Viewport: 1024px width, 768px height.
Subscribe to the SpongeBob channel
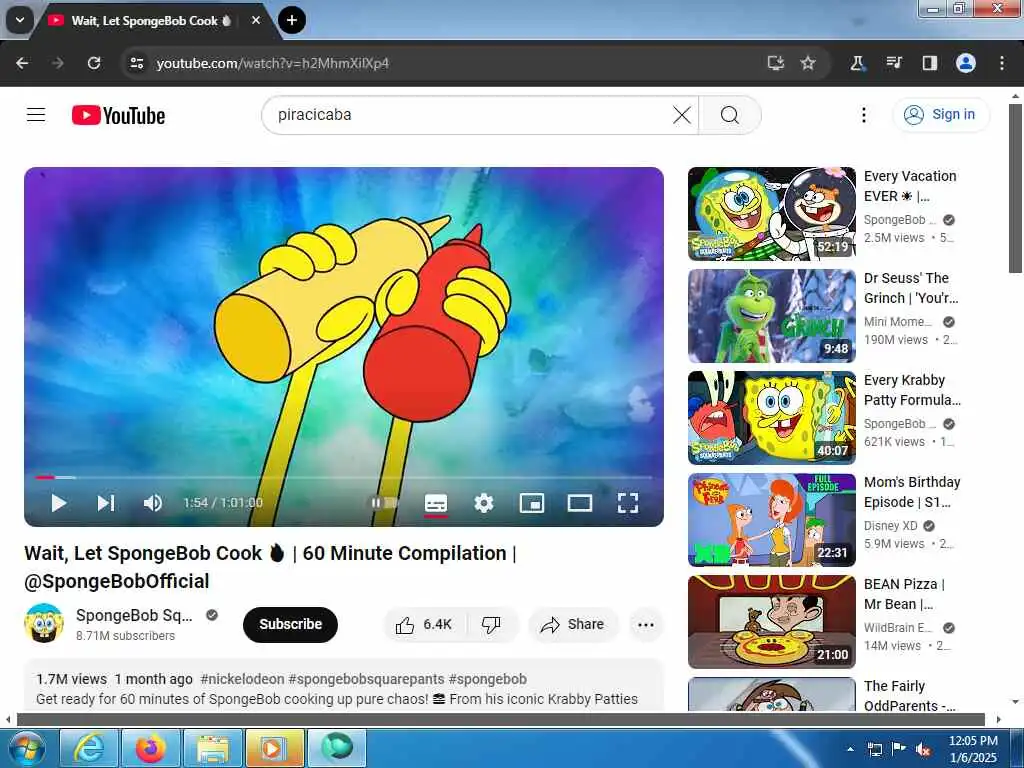coord(290,624)
